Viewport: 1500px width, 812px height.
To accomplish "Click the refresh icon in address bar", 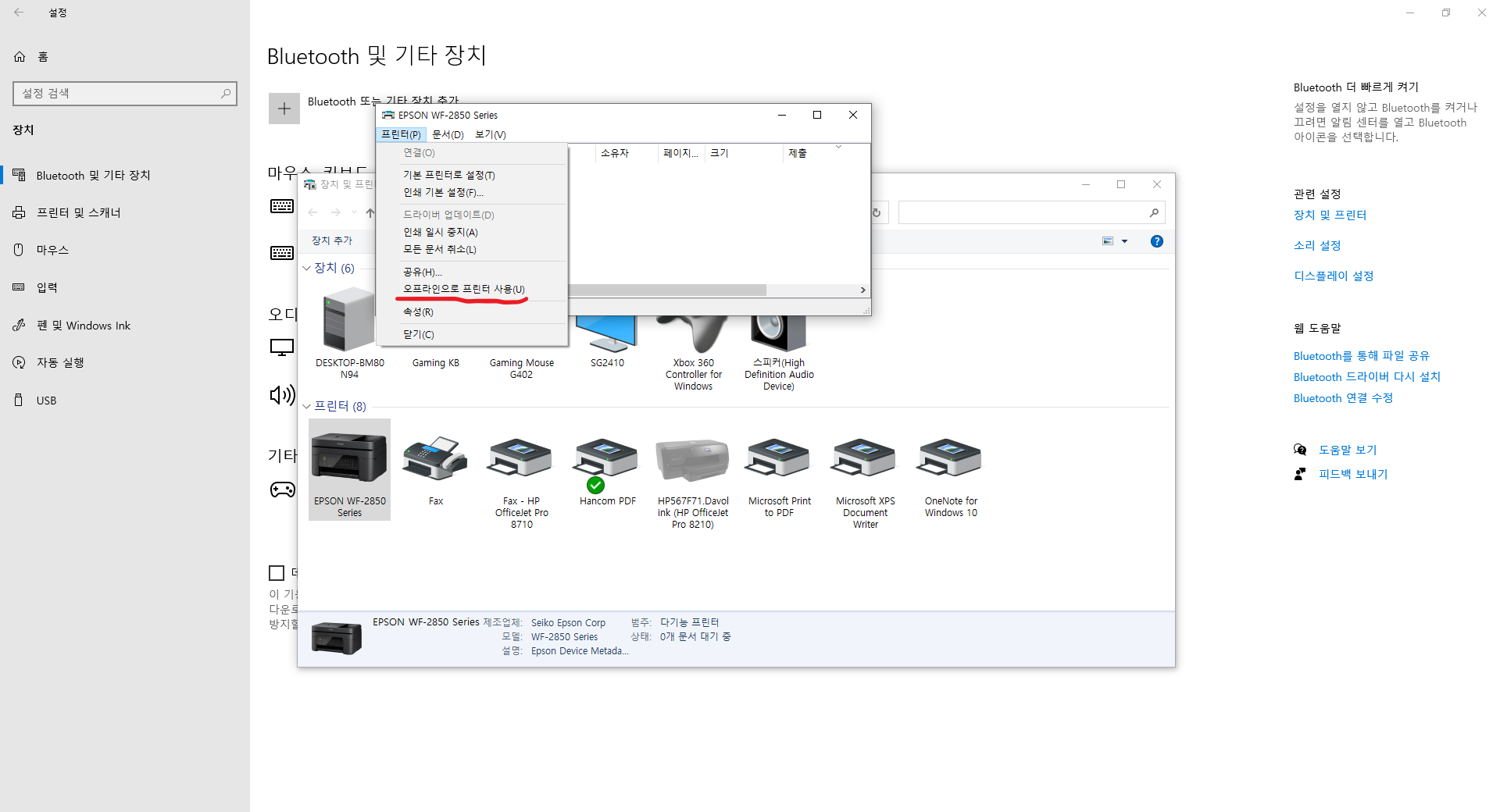I will coord(877,212).
